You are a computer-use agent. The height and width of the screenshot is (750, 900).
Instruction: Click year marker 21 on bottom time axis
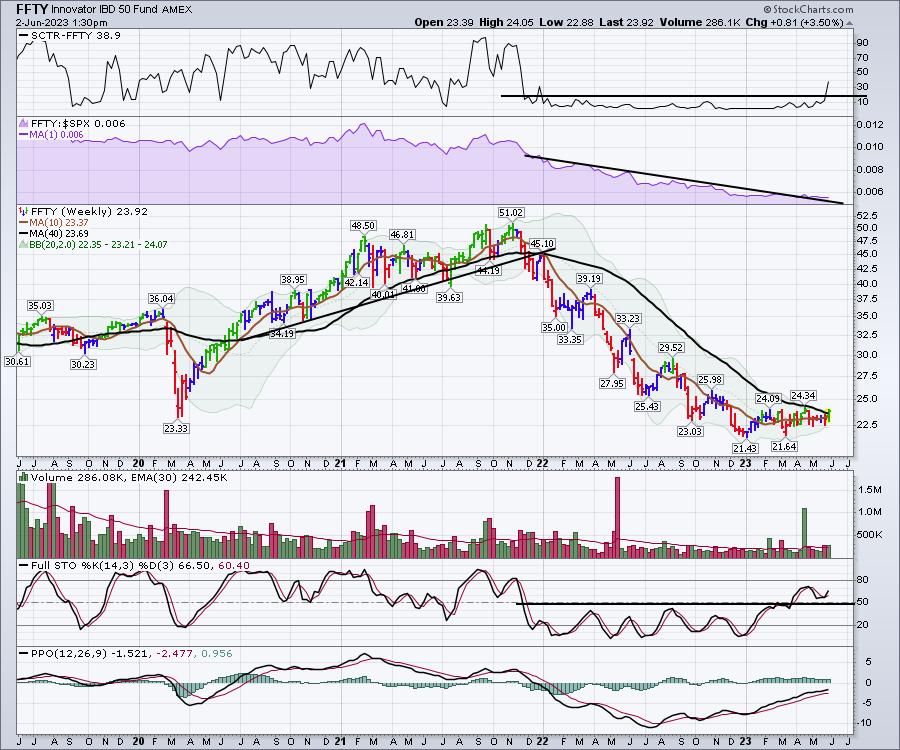tap(342, 741)
